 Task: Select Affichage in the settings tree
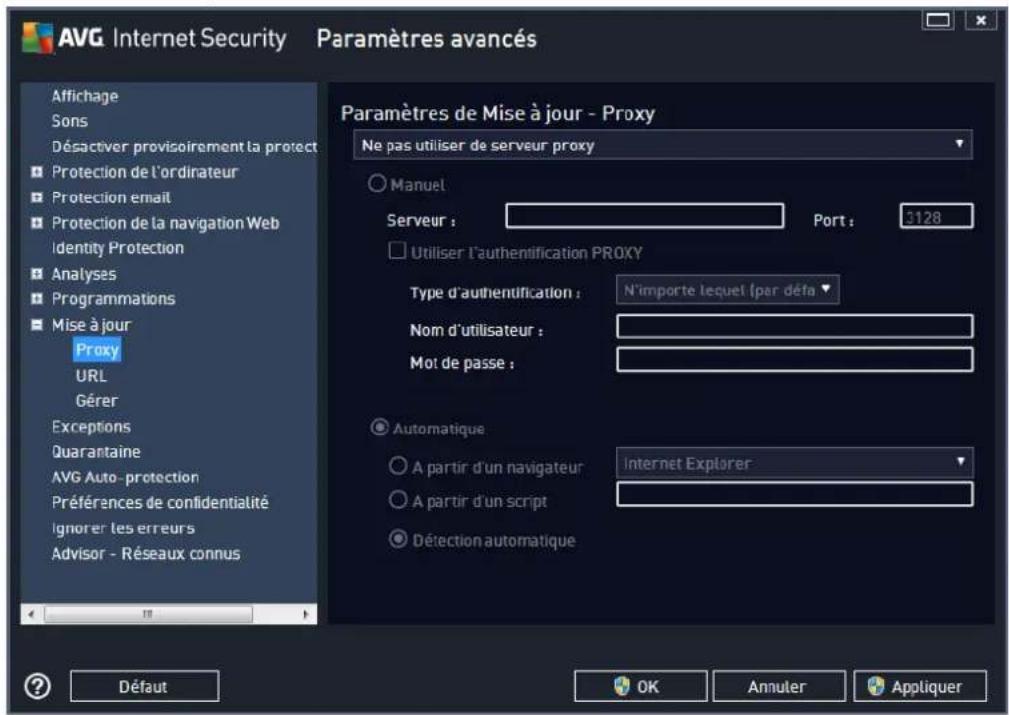pyautogui.click(x=85, y=97)
